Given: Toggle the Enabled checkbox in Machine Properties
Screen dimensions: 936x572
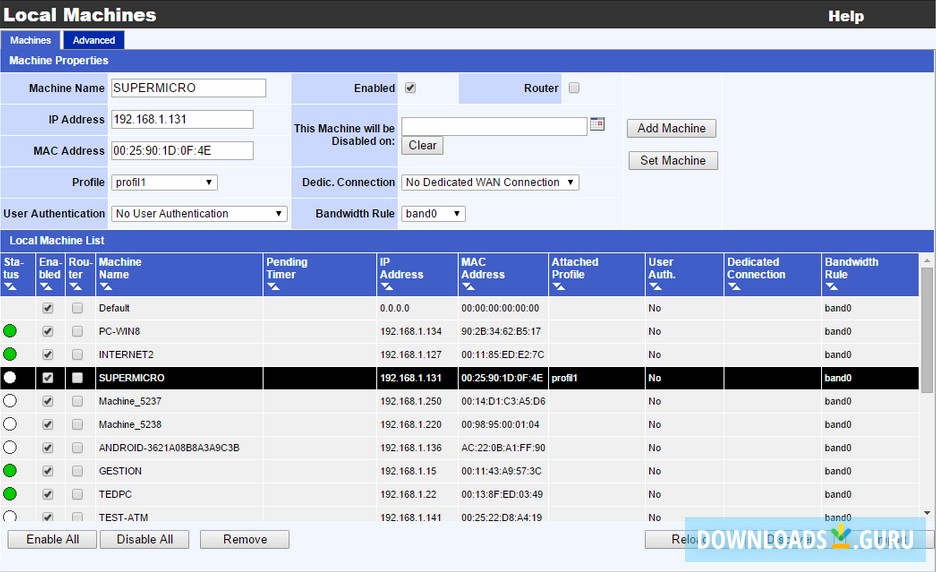Looking at the screenshot, I should tap(410, 88).
